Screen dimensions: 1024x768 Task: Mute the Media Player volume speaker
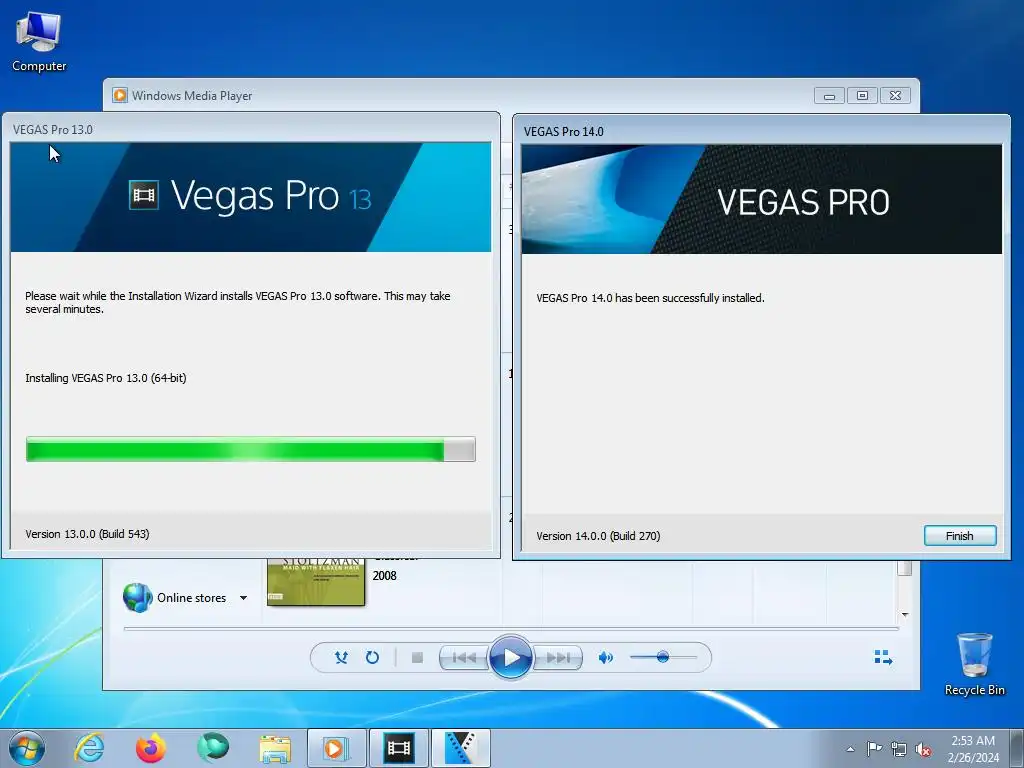(606, 658)
